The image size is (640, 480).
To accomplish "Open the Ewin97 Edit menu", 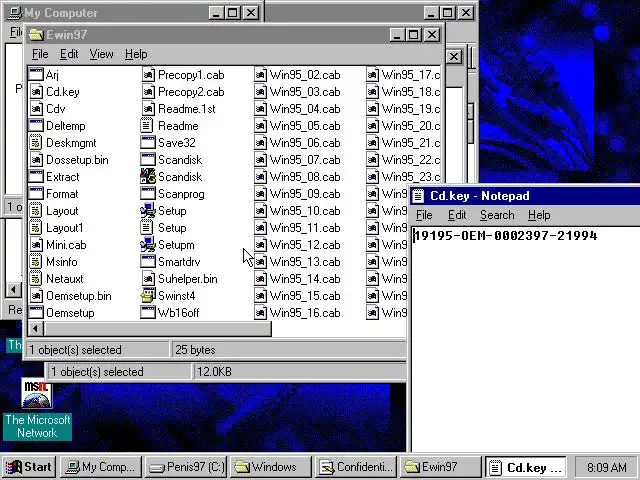I will tap(69, 54).
